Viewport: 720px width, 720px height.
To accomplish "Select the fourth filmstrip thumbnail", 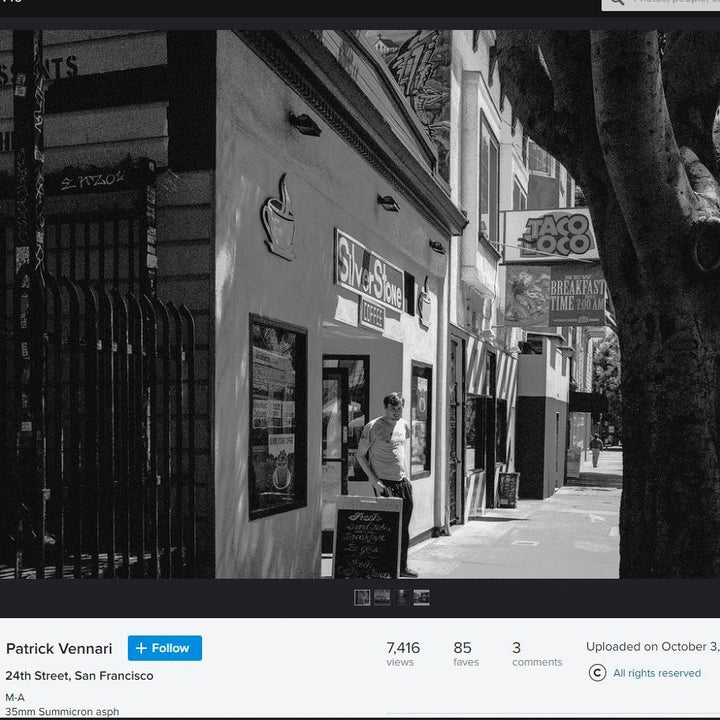I will (422, 597).
